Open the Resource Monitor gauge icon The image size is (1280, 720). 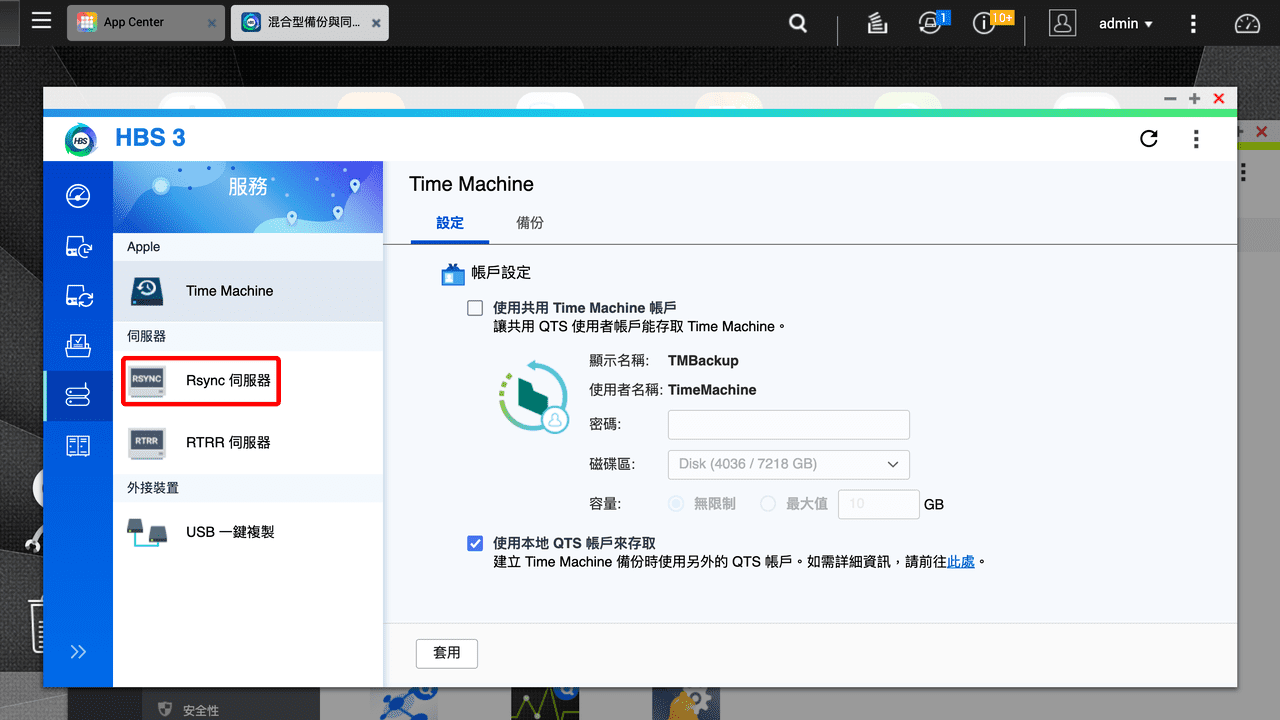[1247, 22]
